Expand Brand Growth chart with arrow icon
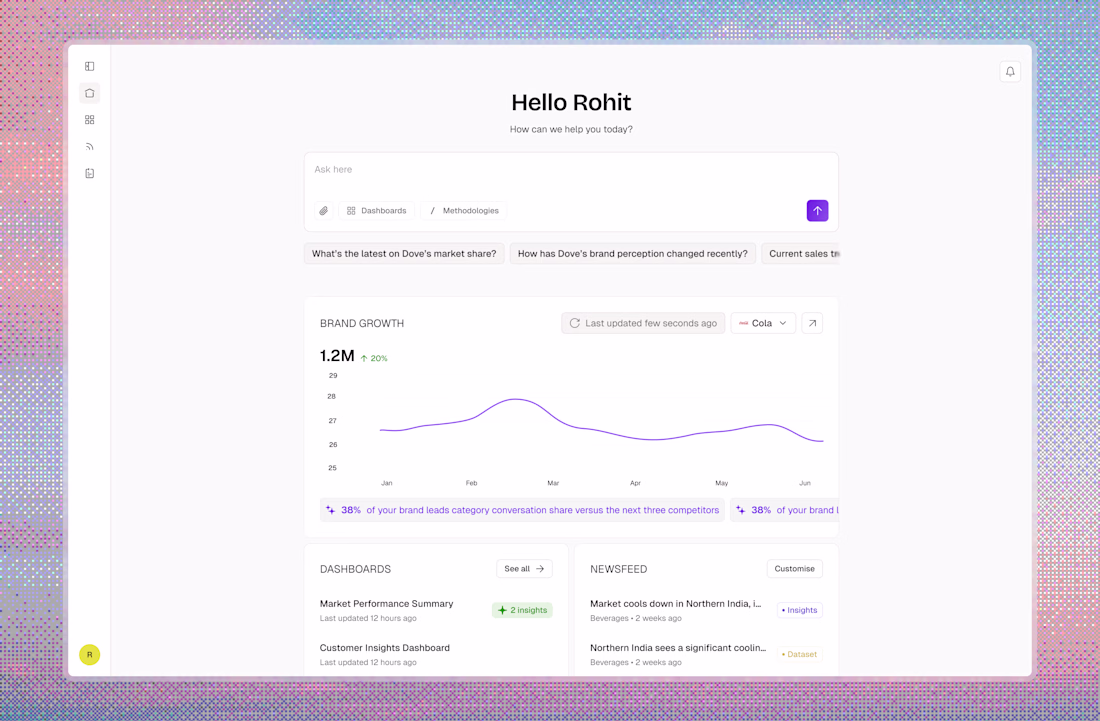This screenshot has width=1100, height=721. (812, 323)
